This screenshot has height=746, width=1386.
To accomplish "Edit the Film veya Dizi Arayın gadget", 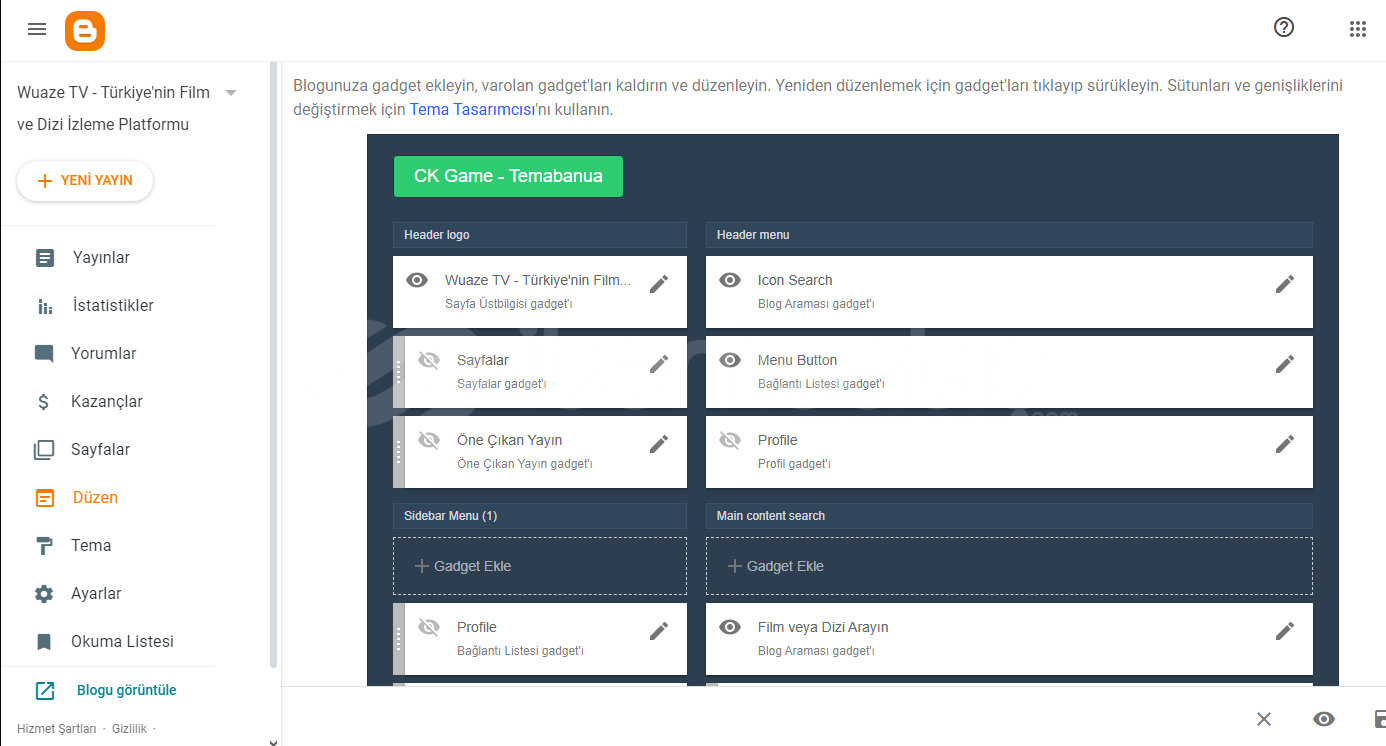I will [x=1284, y=631].
